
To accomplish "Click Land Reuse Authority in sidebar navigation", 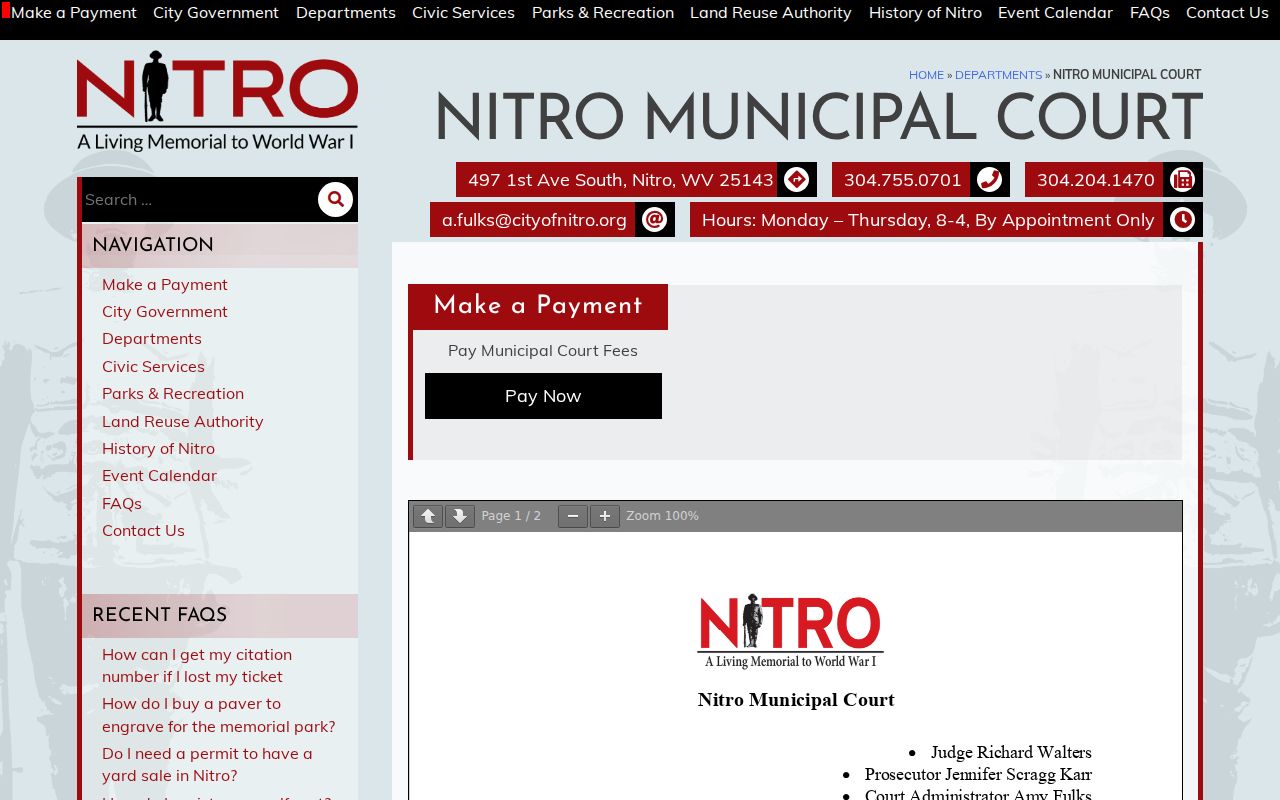I will (183, 421).
